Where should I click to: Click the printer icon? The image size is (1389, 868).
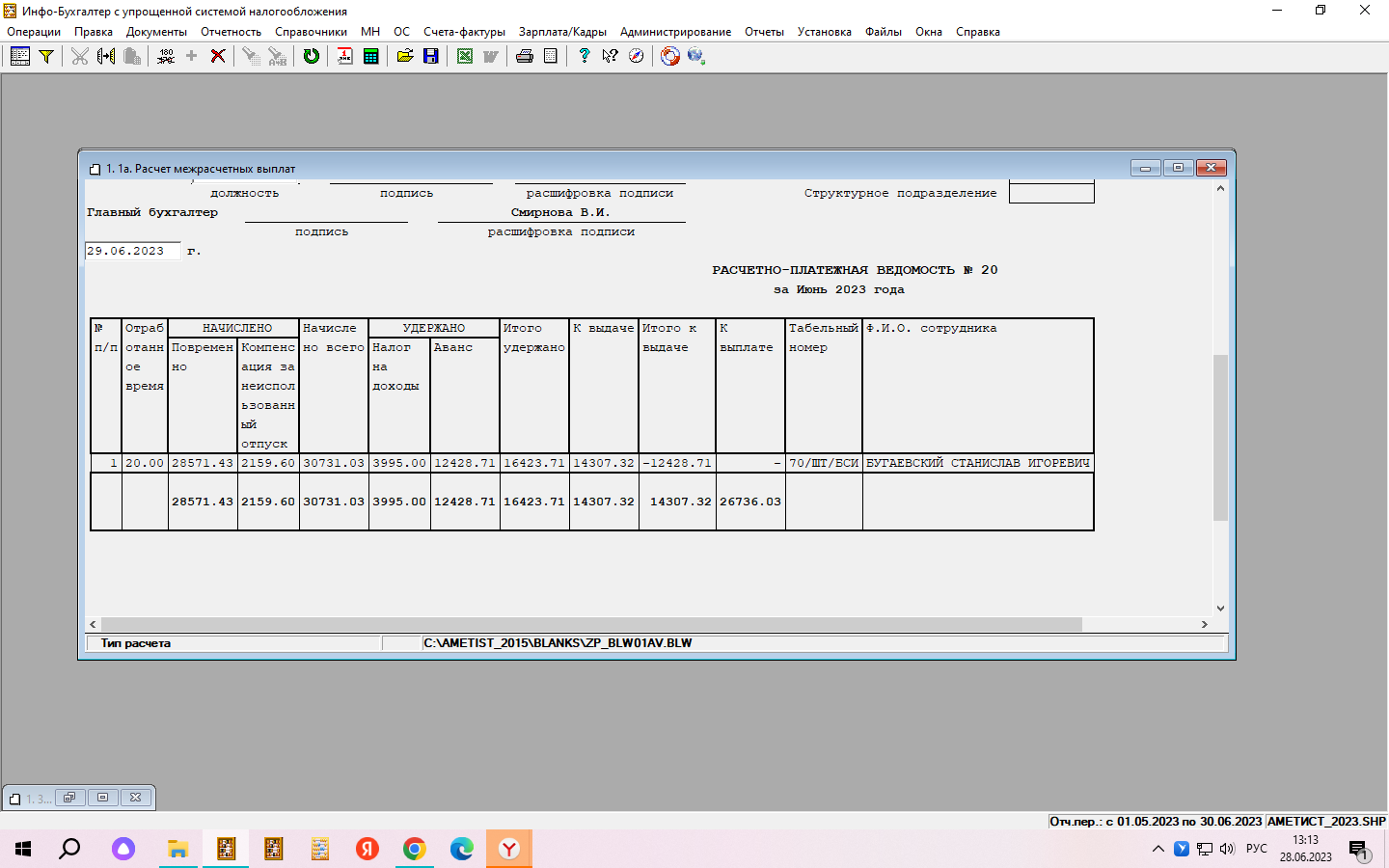pos(525,56)
